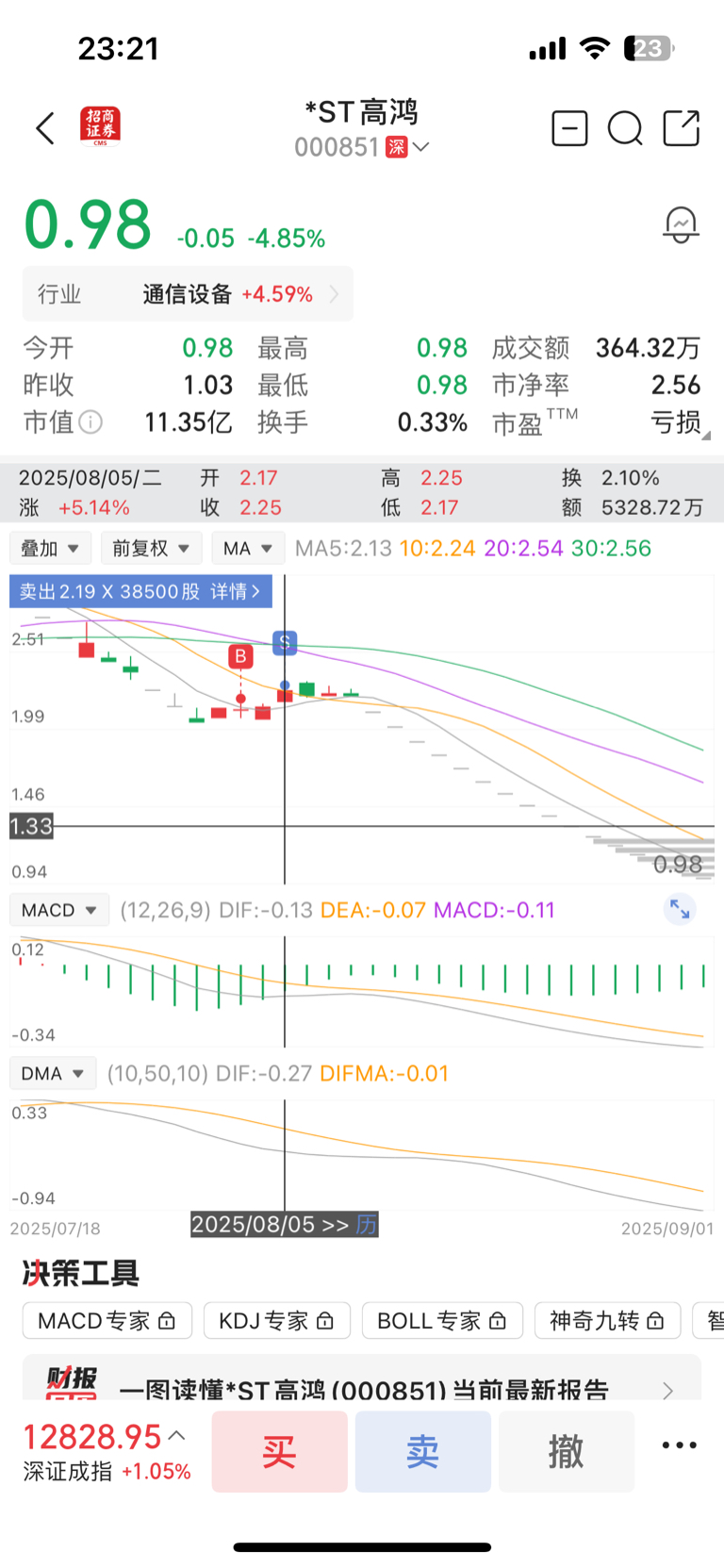Tap the 决策工具 section heading
Screen dimensions: 724x1568
point(81,1273)
